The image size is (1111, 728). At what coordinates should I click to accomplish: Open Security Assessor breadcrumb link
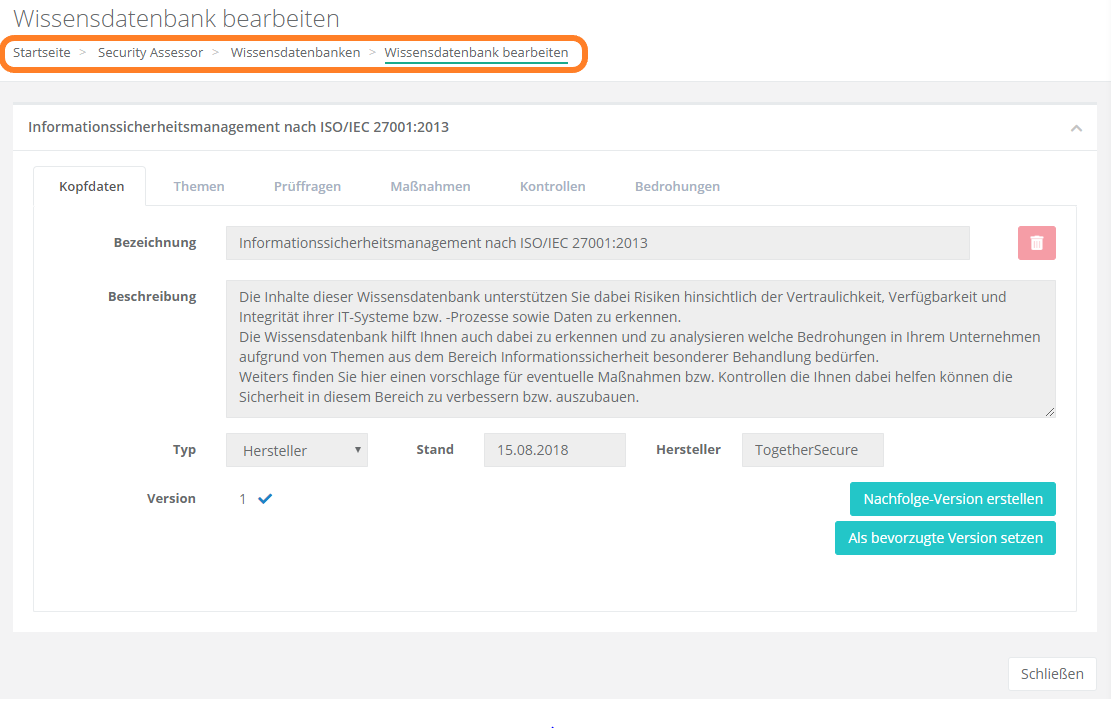click(150, 53)
